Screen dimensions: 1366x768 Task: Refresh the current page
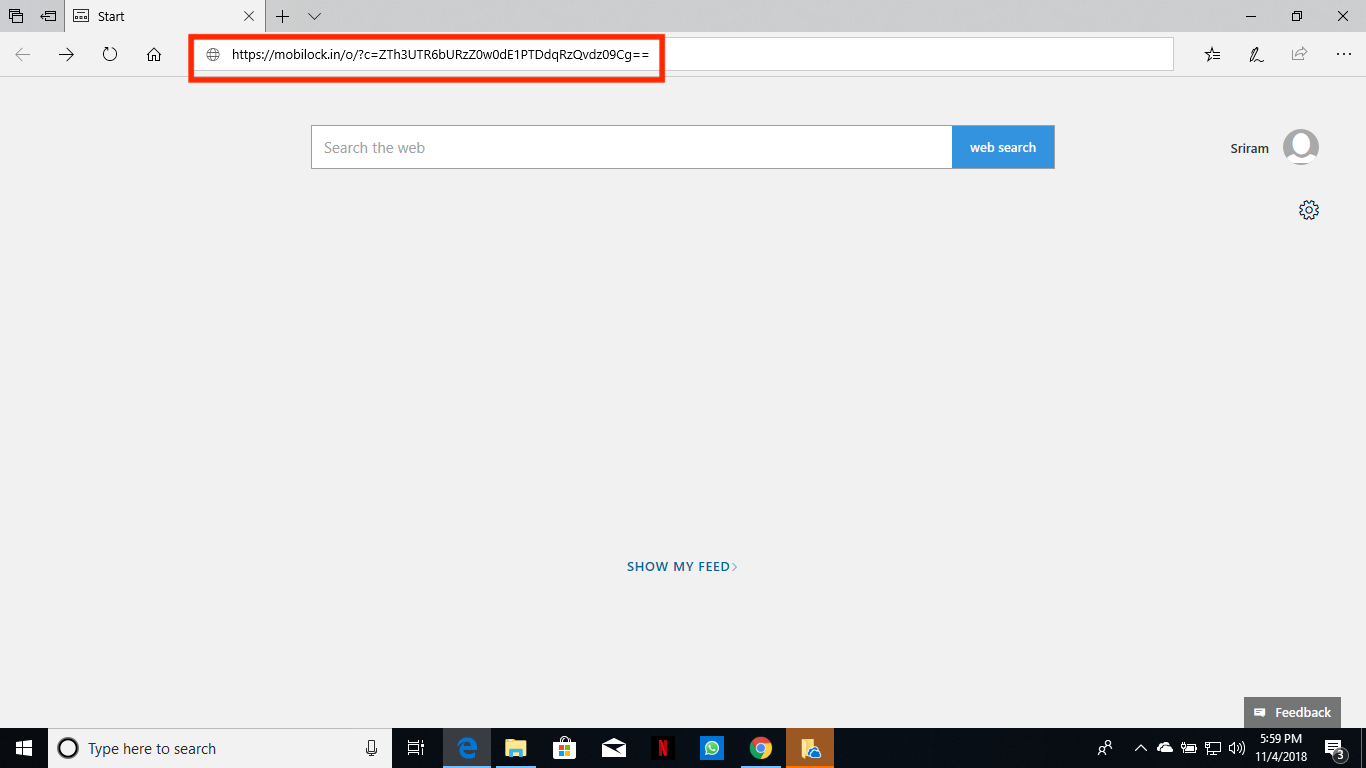coord(110,54)
